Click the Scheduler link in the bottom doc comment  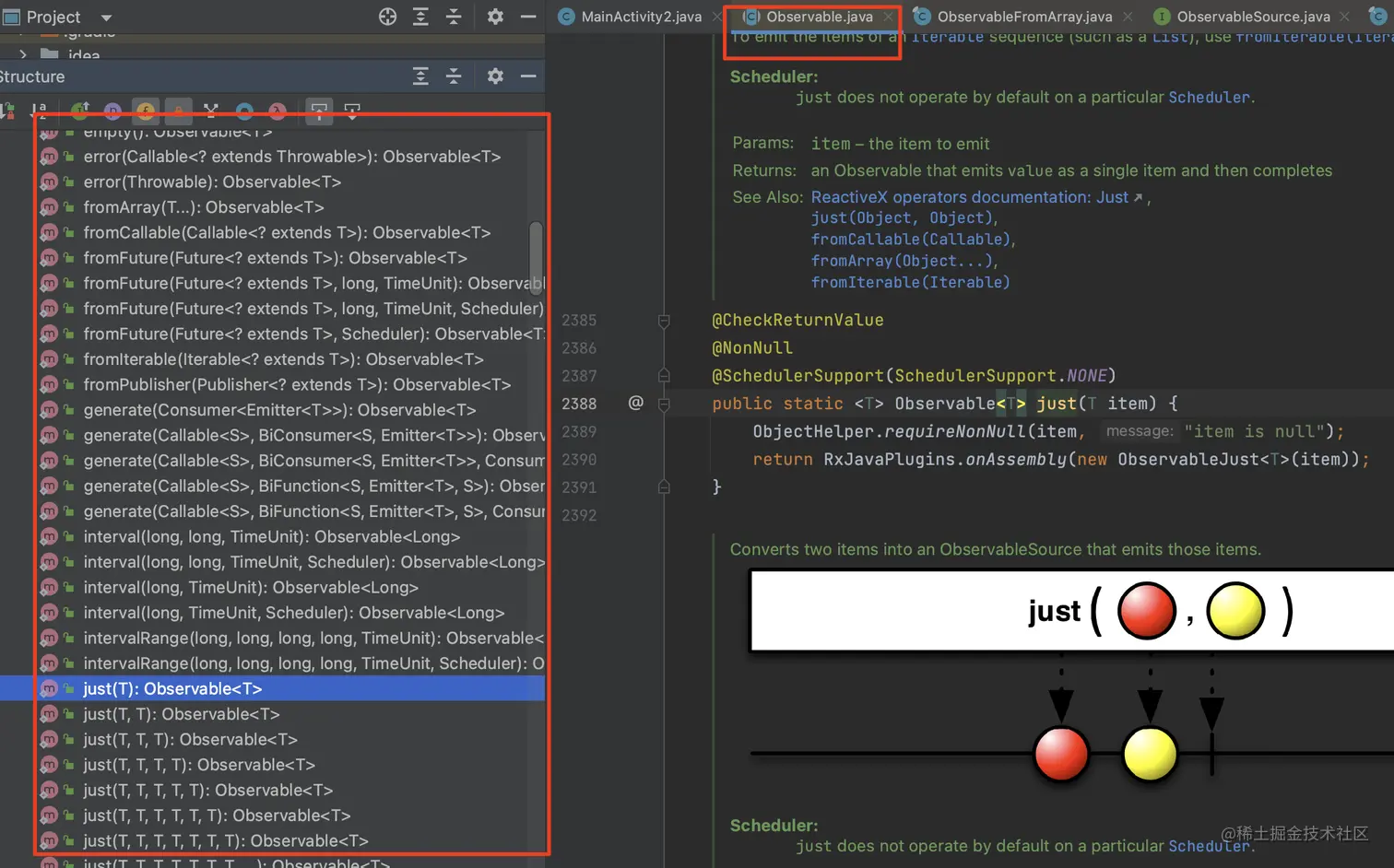click(x=1209, y=846)
